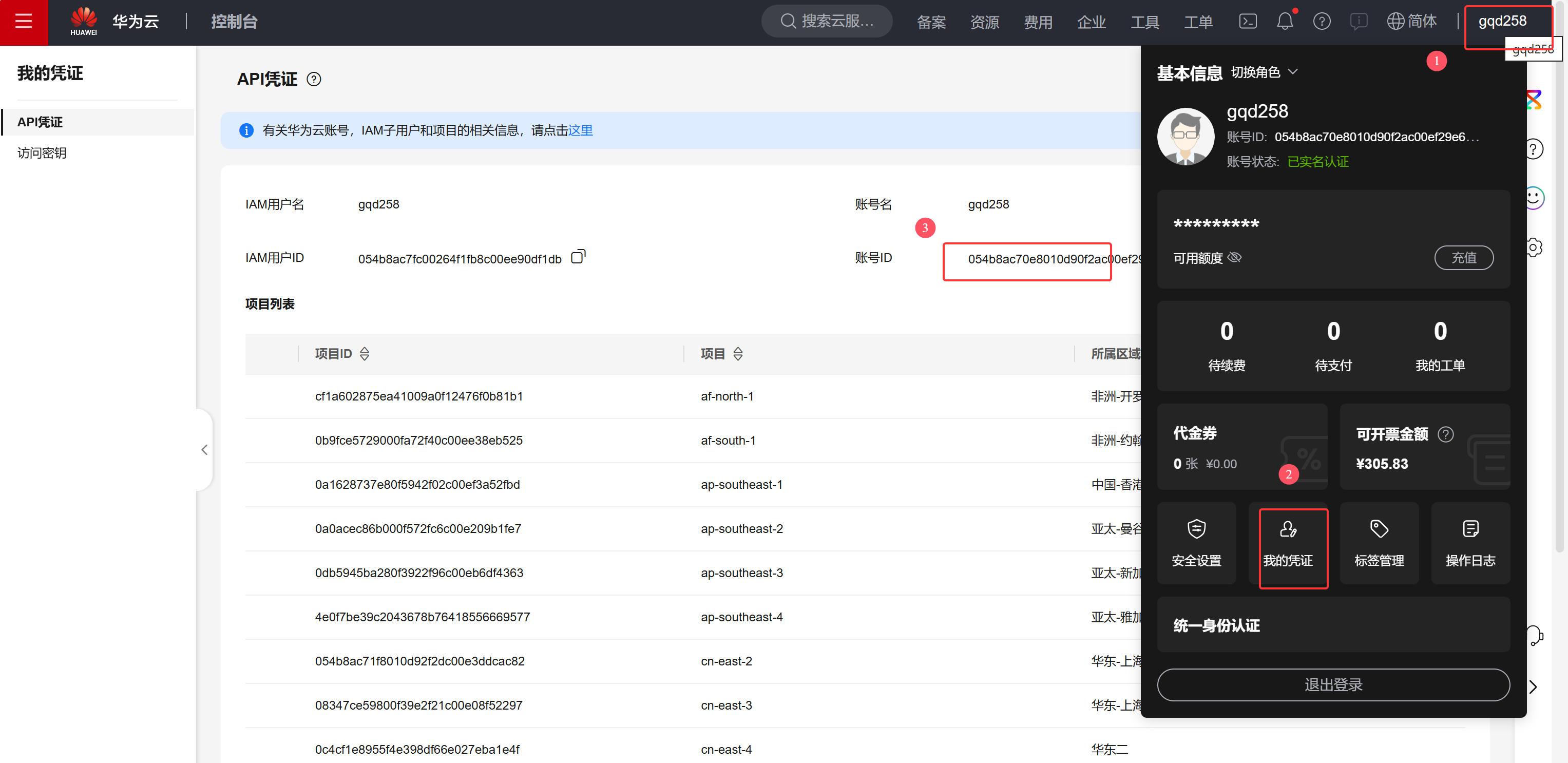Open the customer service headset icon

[x=1535, y=636]
